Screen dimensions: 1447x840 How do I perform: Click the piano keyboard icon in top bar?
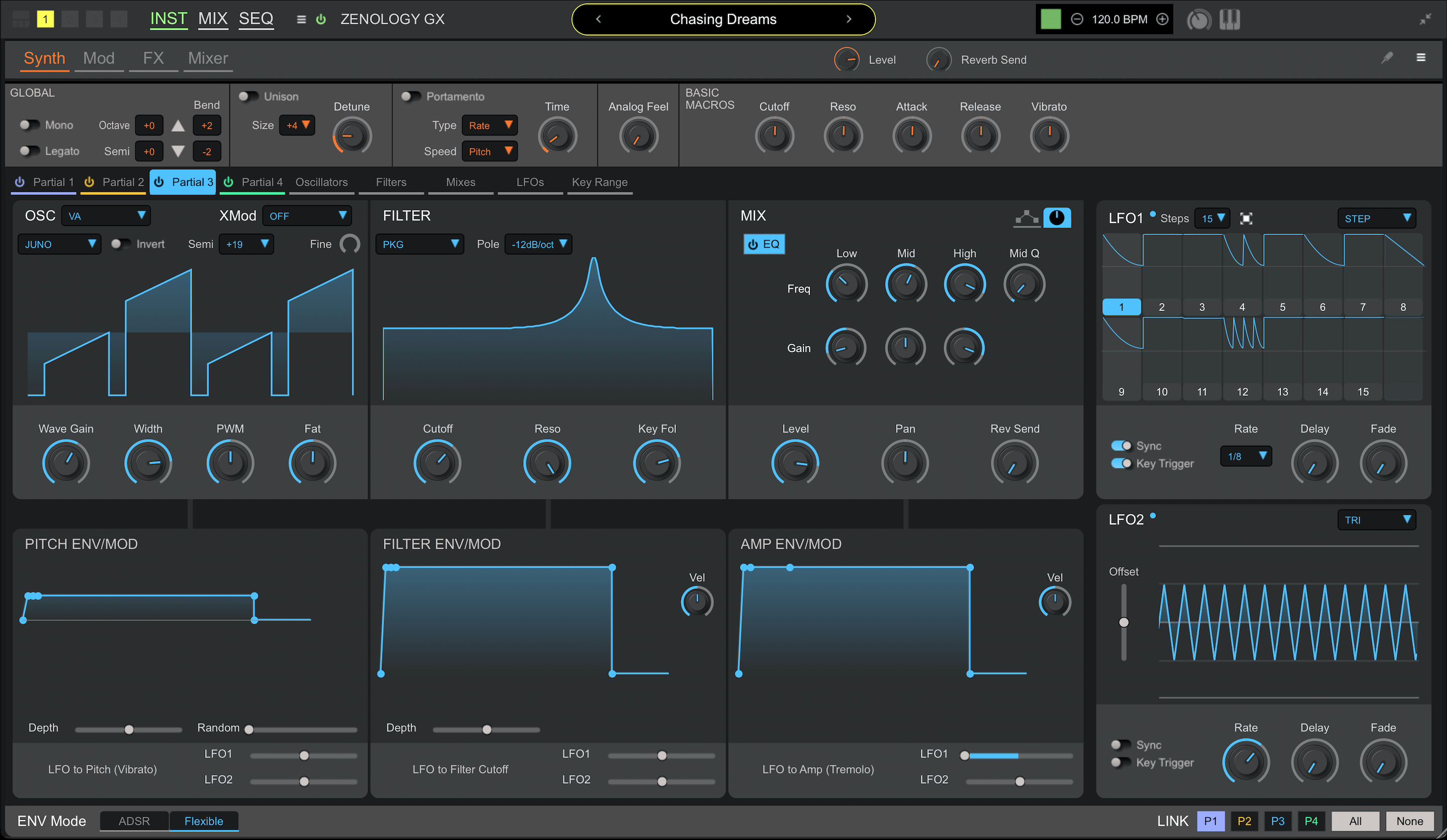(x=1229, y=20)
